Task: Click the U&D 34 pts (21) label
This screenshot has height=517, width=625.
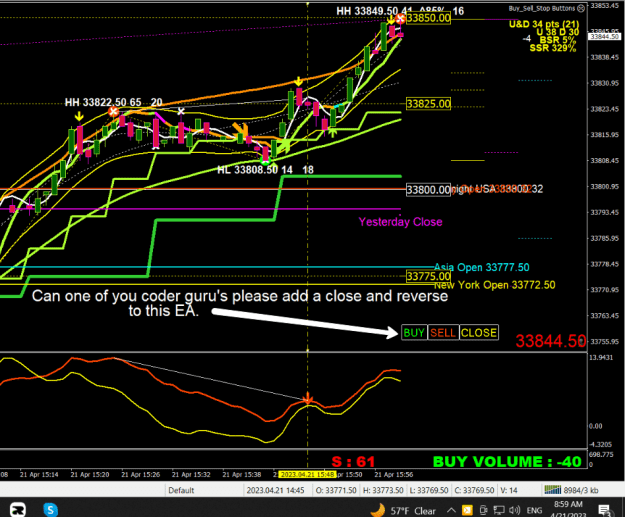Action: (x=544, y=24)
